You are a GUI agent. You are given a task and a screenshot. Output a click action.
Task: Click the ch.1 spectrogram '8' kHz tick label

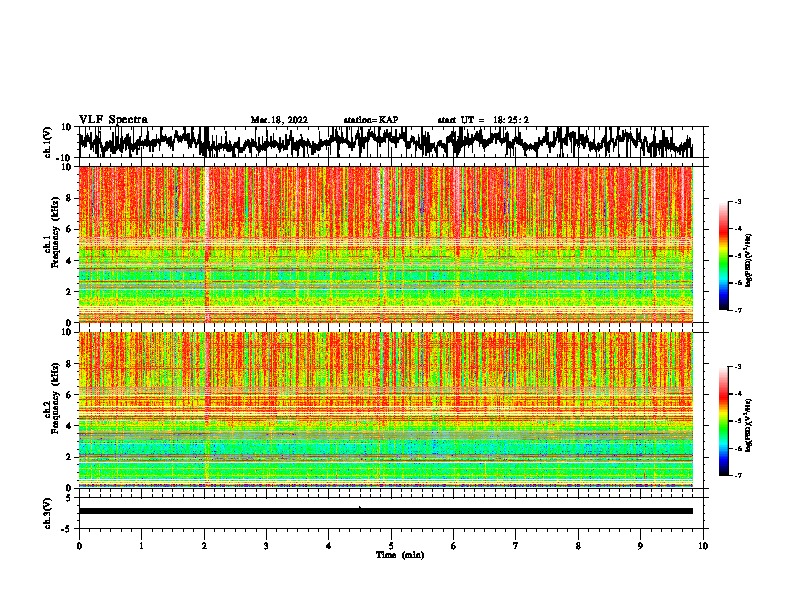point(69,198)
